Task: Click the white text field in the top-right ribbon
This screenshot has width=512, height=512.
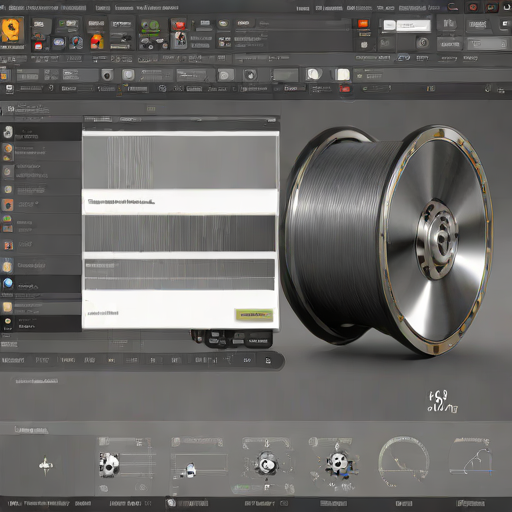Action: click(413, 25)
